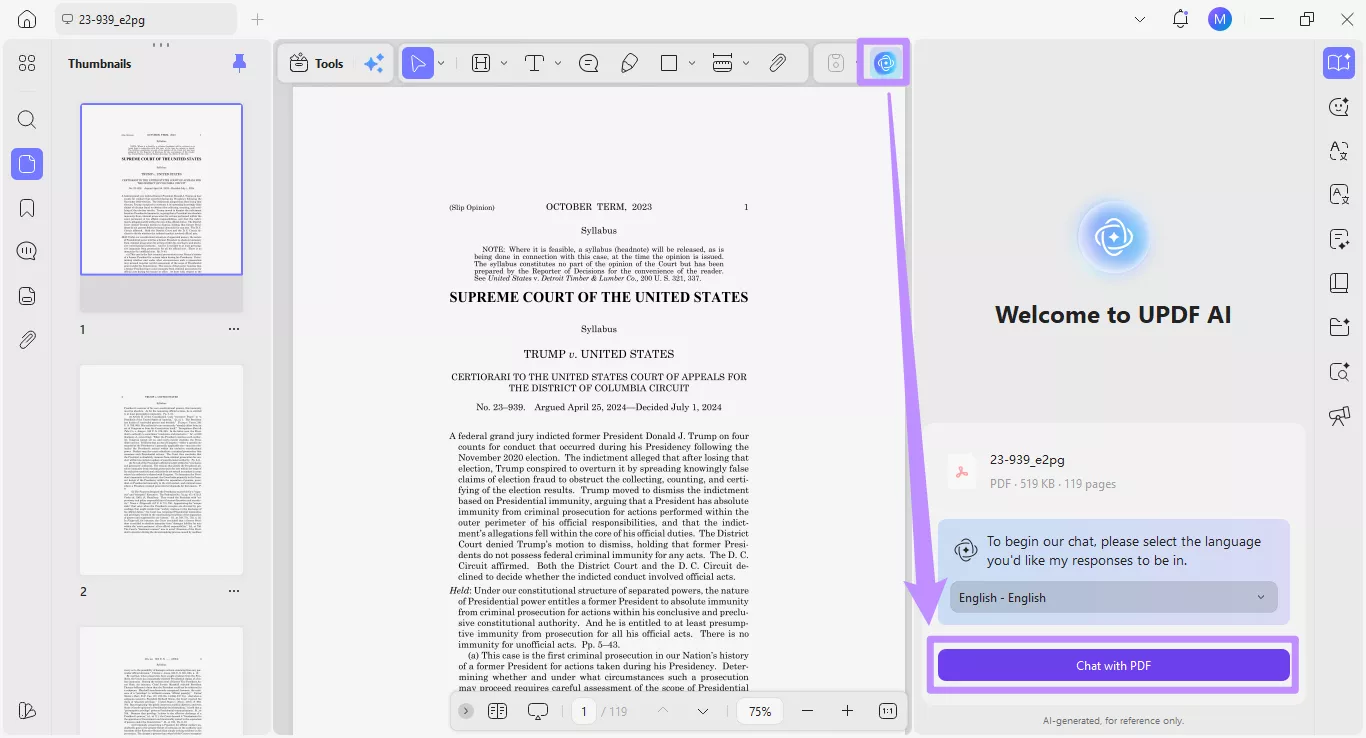Click the paperclip attachment tool
The image size is (1366, 738).
[777, 62]
